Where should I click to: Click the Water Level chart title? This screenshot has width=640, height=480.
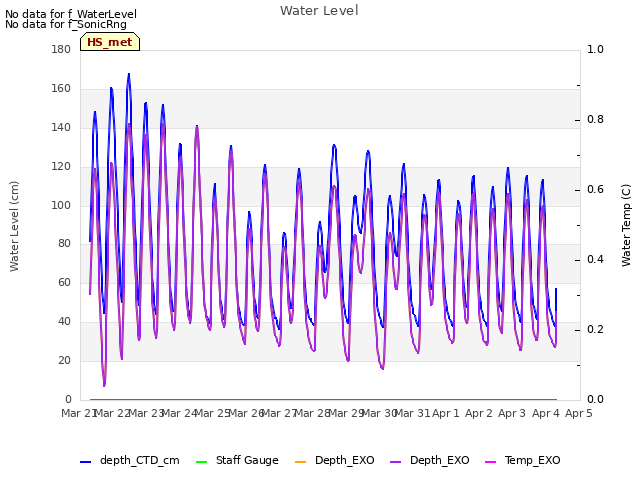(319, 10)
